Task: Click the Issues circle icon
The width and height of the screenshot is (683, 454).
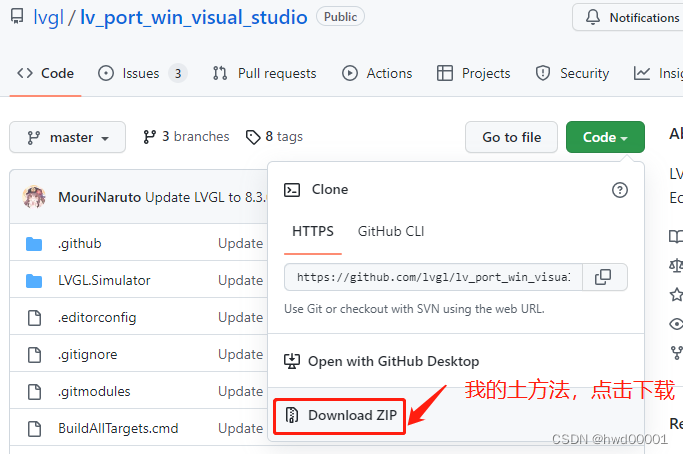Action: [106, 73]
